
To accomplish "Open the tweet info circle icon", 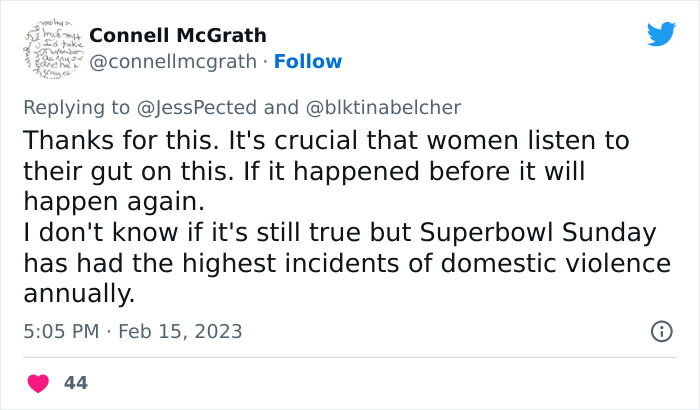I will click(x=661, y=331).
